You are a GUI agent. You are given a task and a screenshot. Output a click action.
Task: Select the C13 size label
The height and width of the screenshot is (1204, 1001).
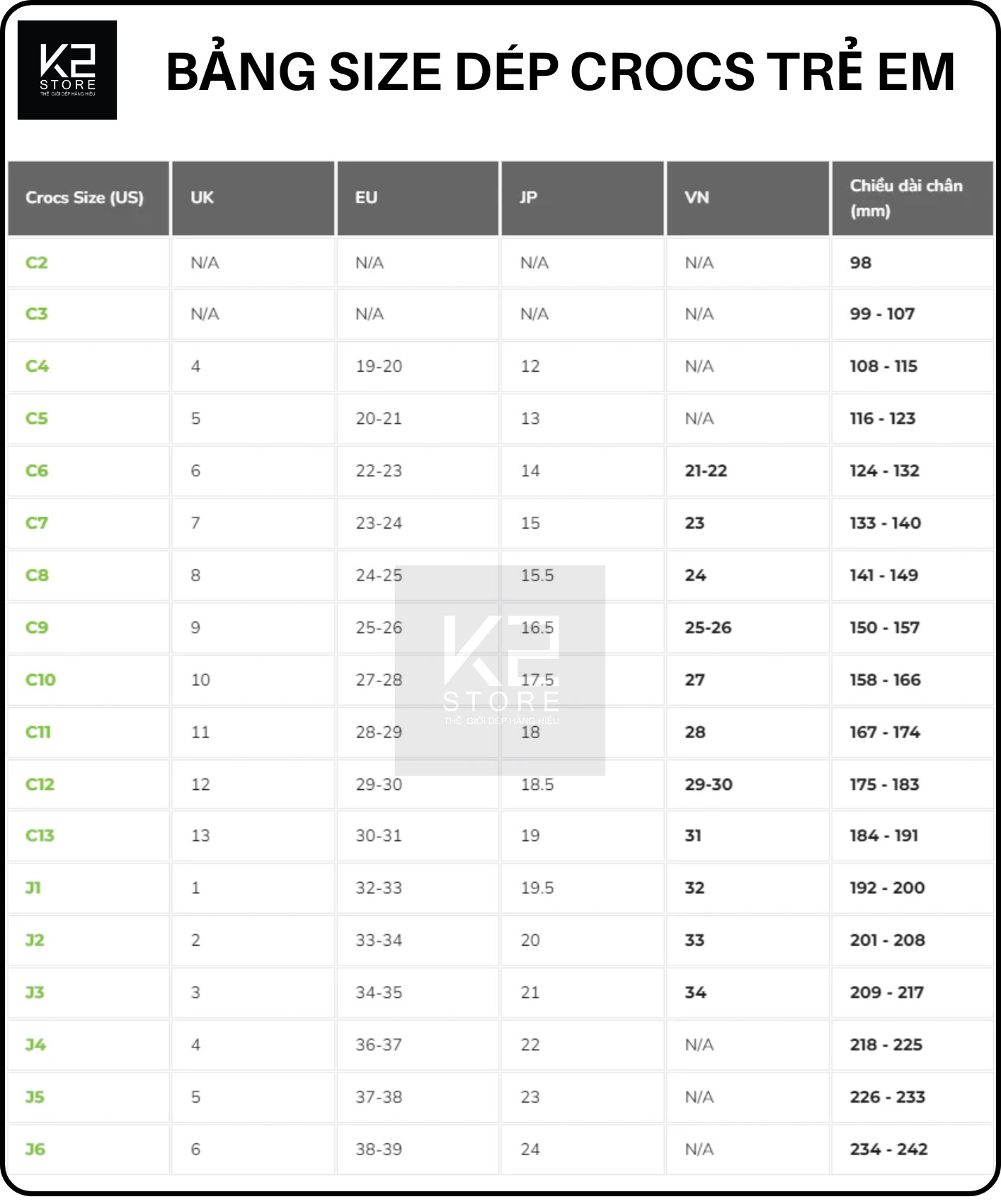coord(40,835)
